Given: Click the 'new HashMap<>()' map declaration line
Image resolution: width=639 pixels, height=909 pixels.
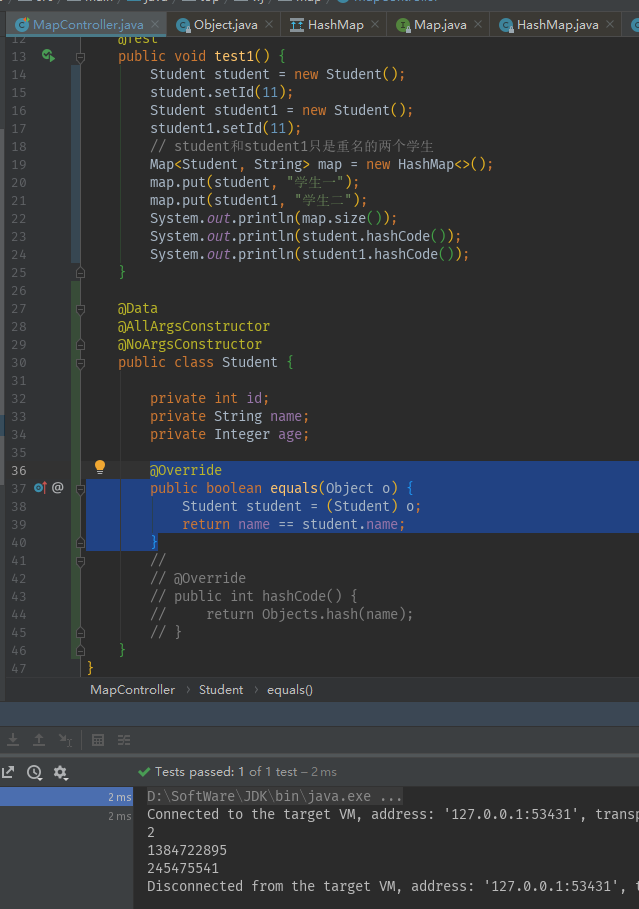Looking at the screenshot, I should click(x=321, y=164).
